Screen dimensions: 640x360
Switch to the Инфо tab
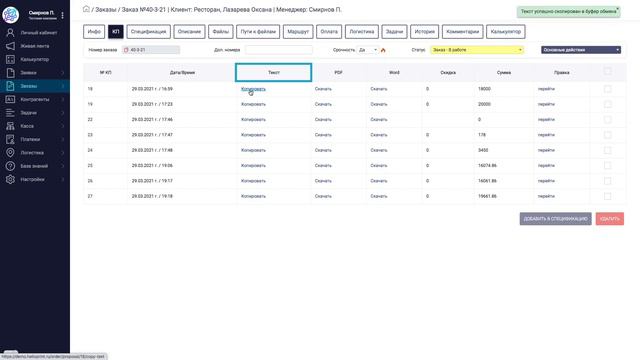(x=94, y=31)
